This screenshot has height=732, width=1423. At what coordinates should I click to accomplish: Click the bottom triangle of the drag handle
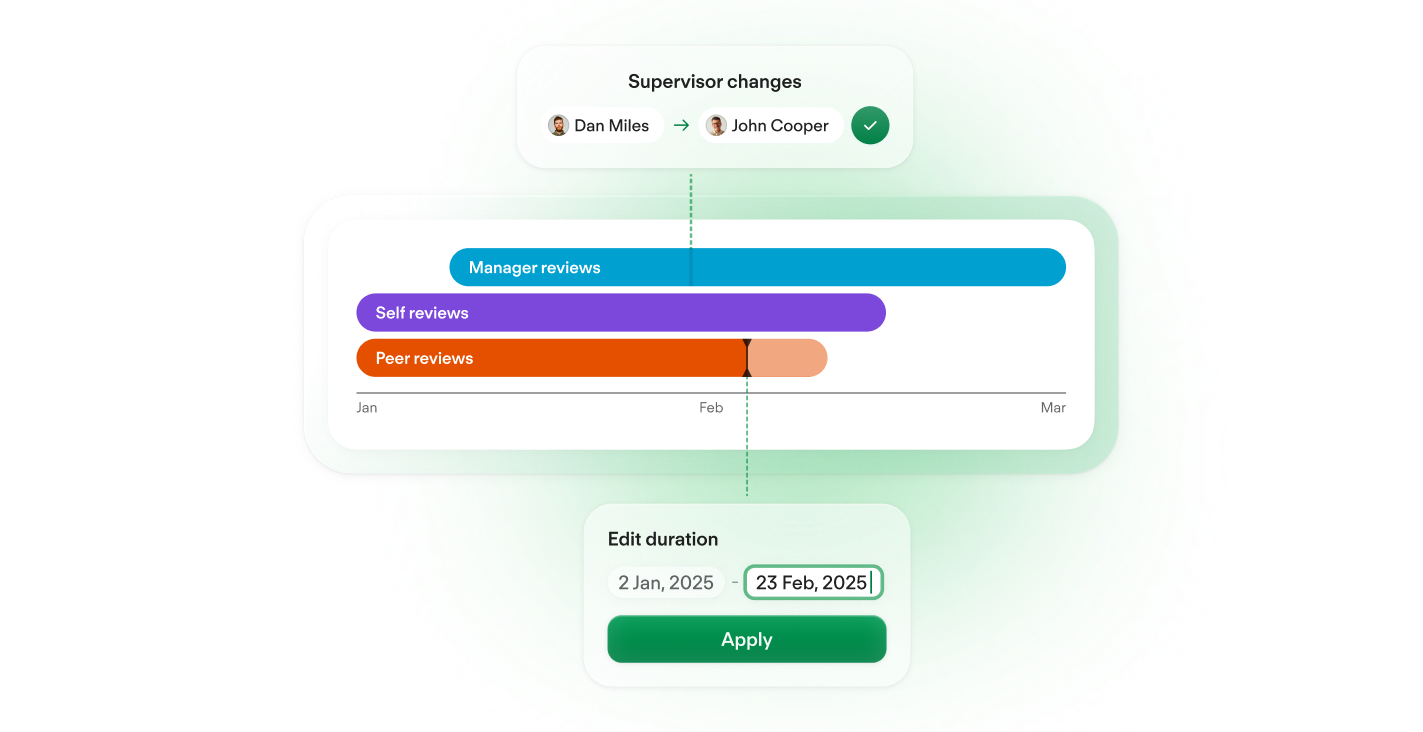coord(746,372)
